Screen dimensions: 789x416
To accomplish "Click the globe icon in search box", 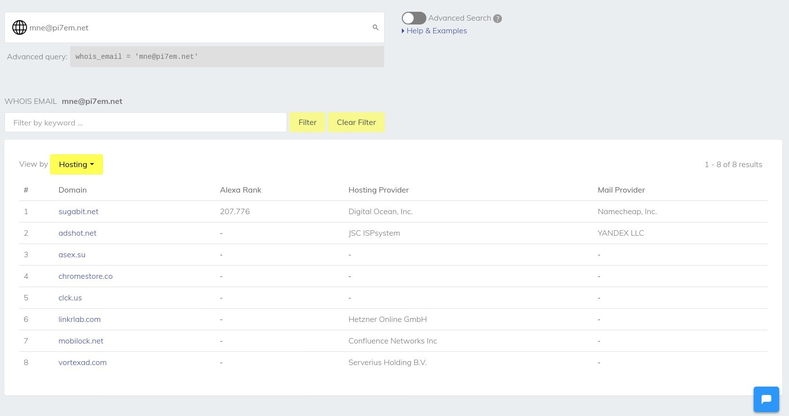I will pos(19,27).
